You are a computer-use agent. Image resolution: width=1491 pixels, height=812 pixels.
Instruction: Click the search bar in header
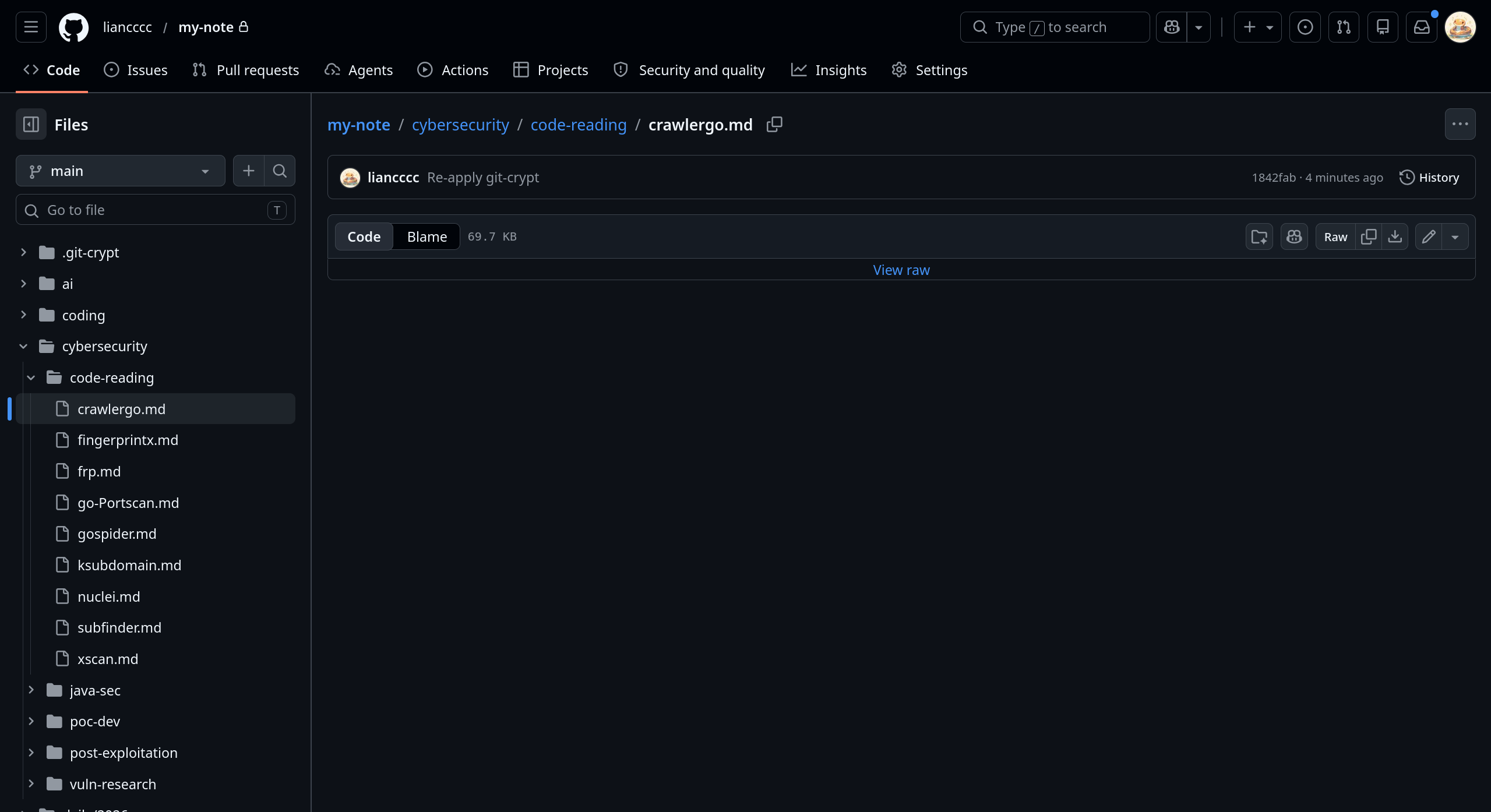(x=1055, y=27)
